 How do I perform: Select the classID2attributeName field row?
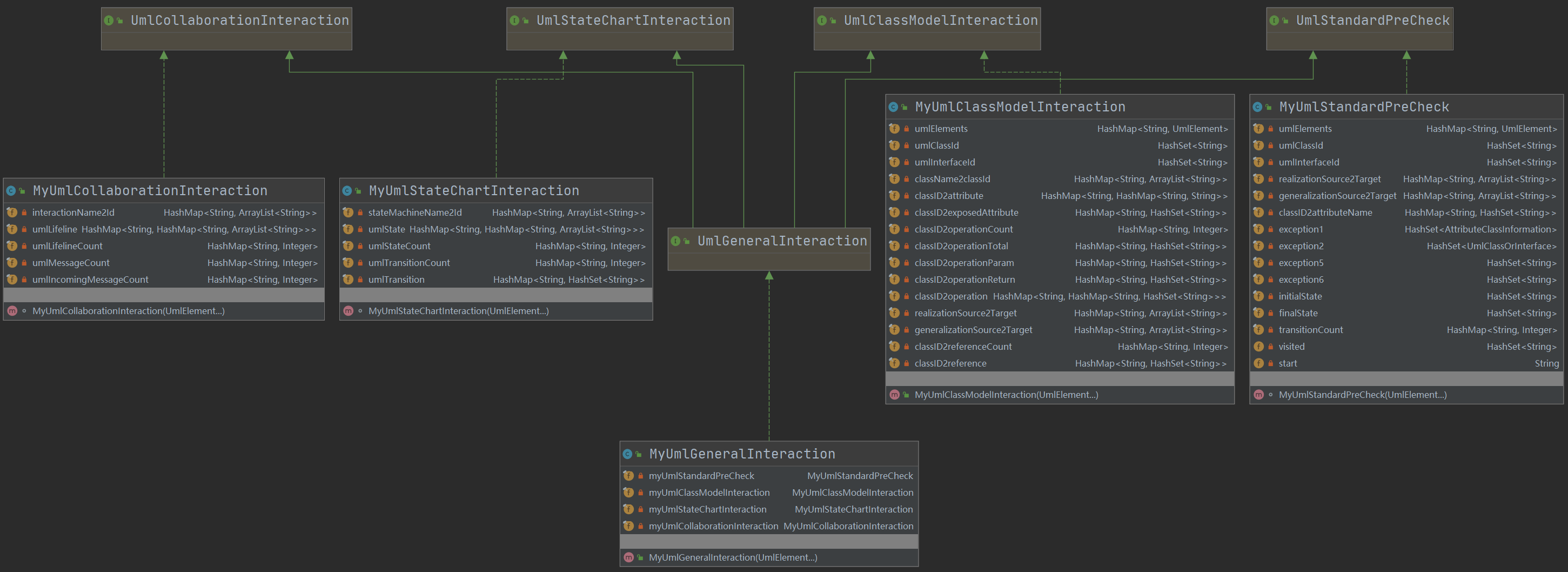tap(1406, 212)
